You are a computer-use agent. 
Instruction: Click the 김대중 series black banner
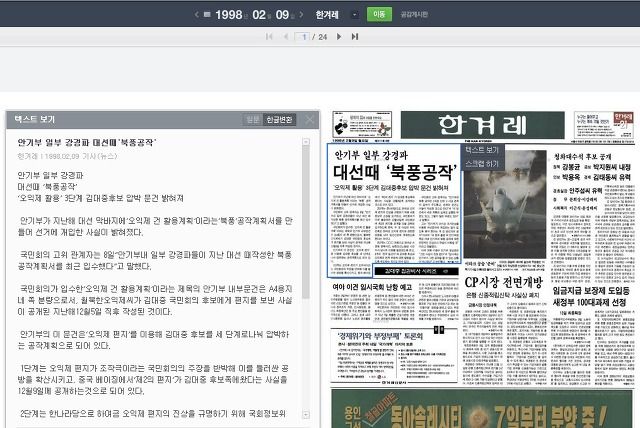point(416,271)
